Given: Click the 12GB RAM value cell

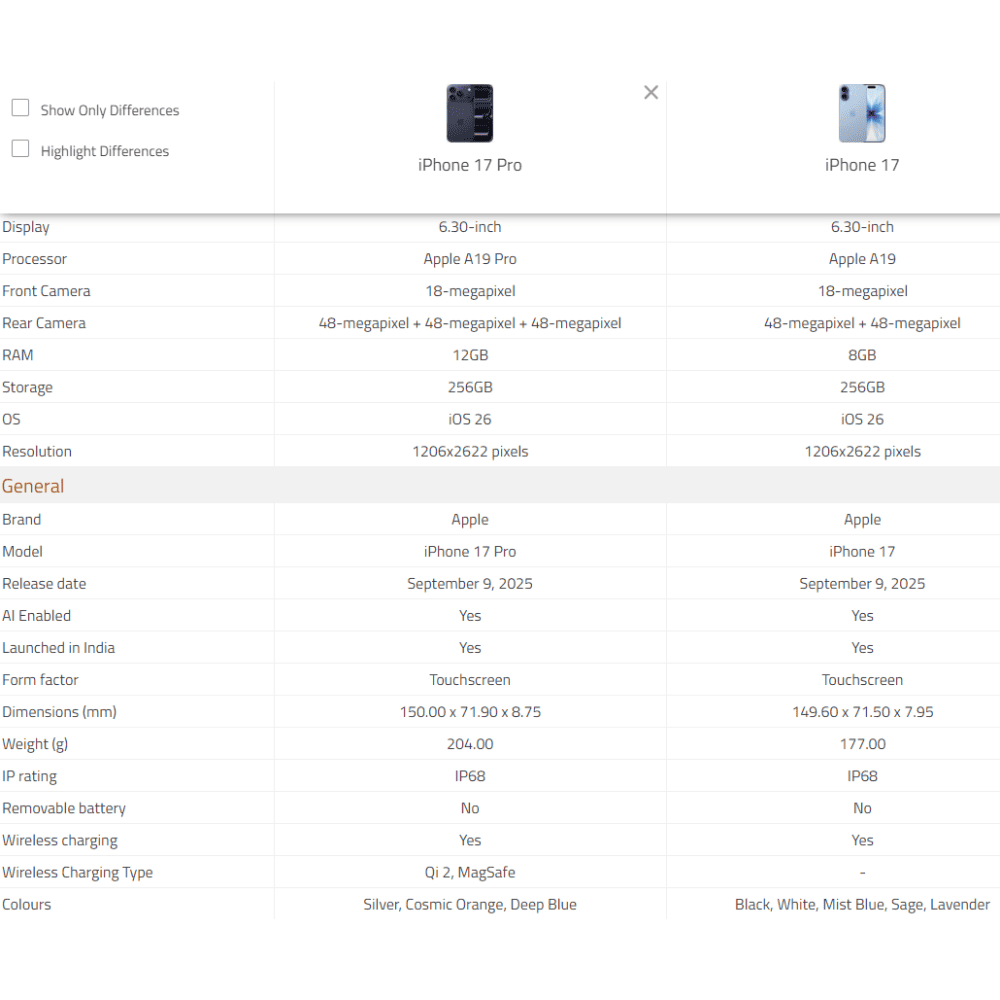Looking at the screenshot, I should coord(470,355).
